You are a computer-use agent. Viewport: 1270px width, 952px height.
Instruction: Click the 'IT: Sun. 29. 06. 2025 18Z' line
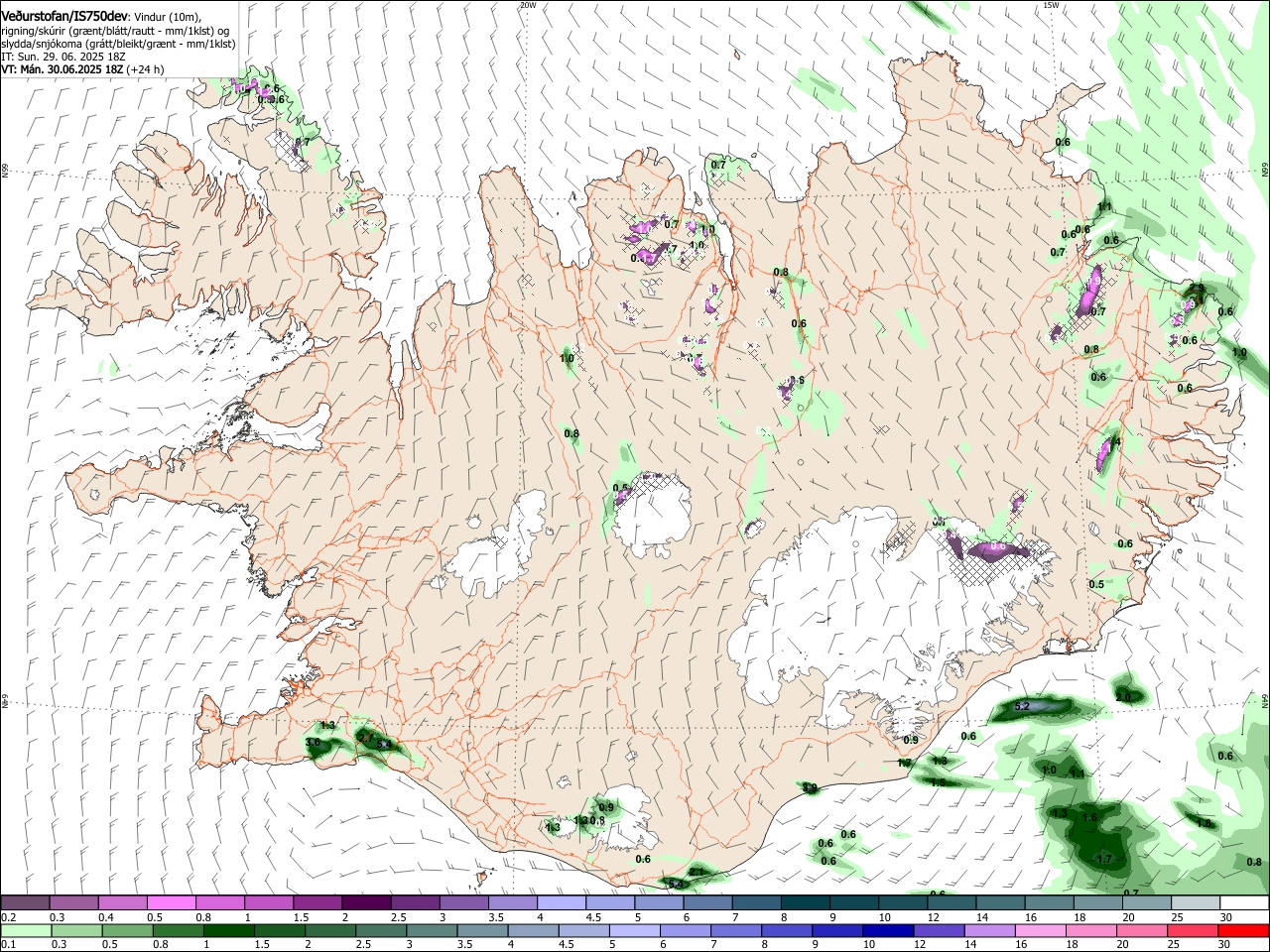point(63,58)
